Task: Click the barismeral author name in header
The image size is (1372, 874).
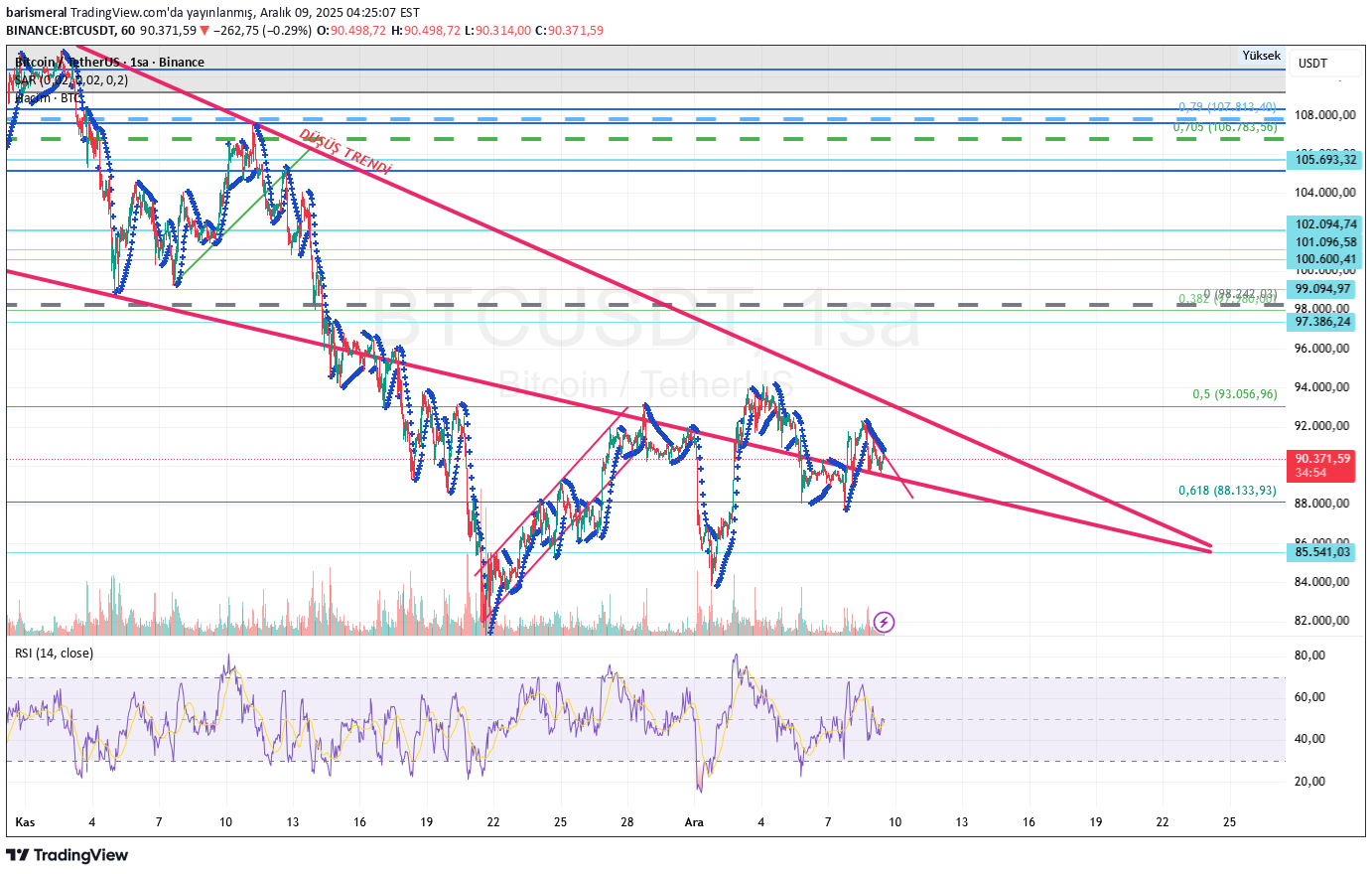Action: click(x=36, y=14)
